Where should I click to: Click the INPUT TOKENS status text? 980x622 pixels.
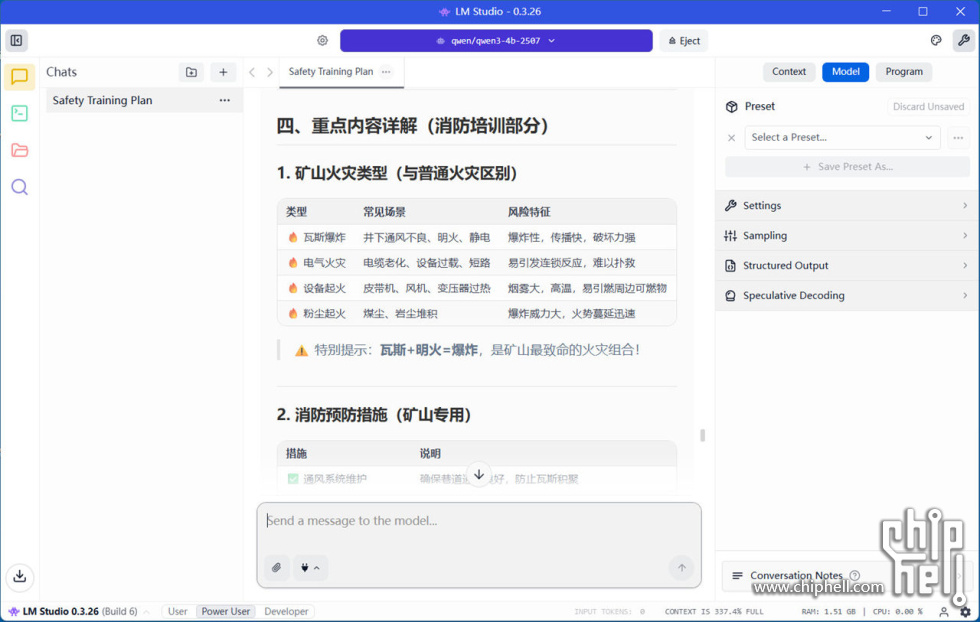(609, 611)
